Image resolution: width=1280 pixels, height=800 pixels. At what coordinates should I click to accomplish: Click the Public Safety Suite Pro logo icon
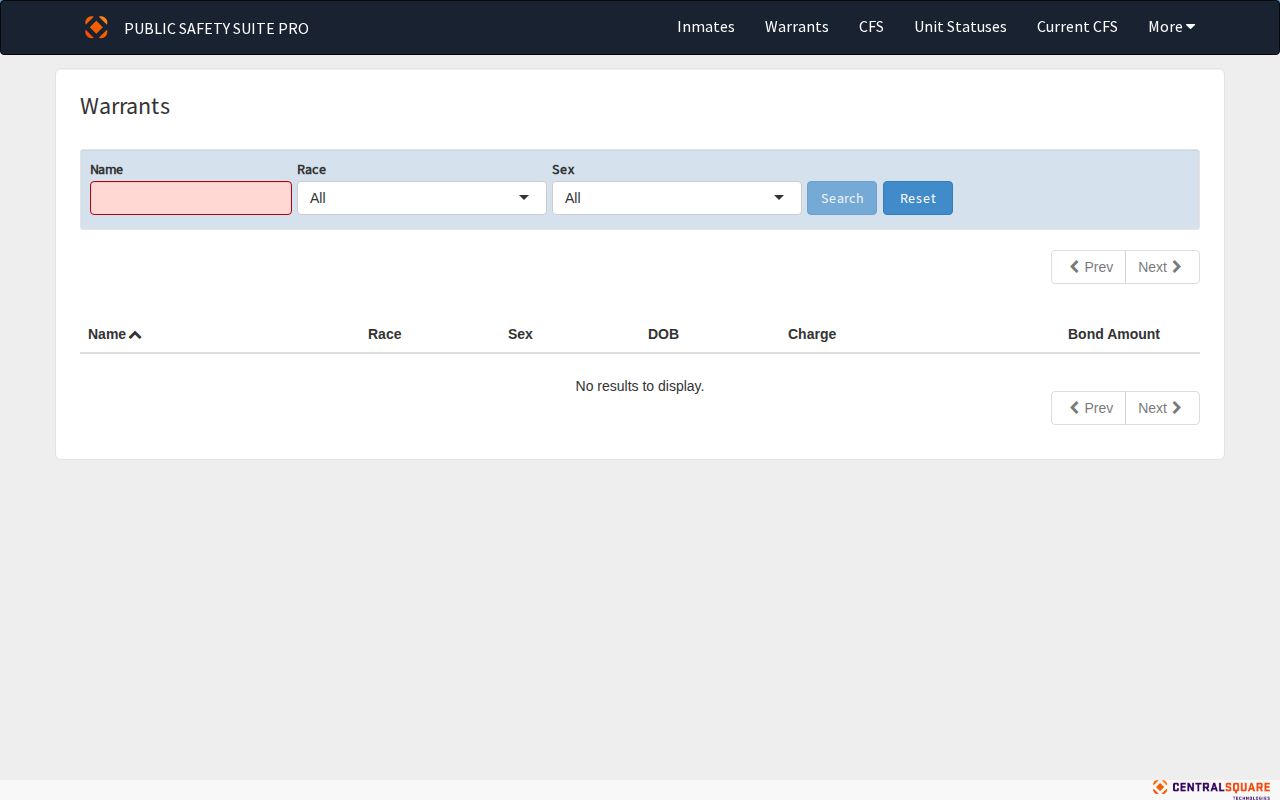coord(96,27)
